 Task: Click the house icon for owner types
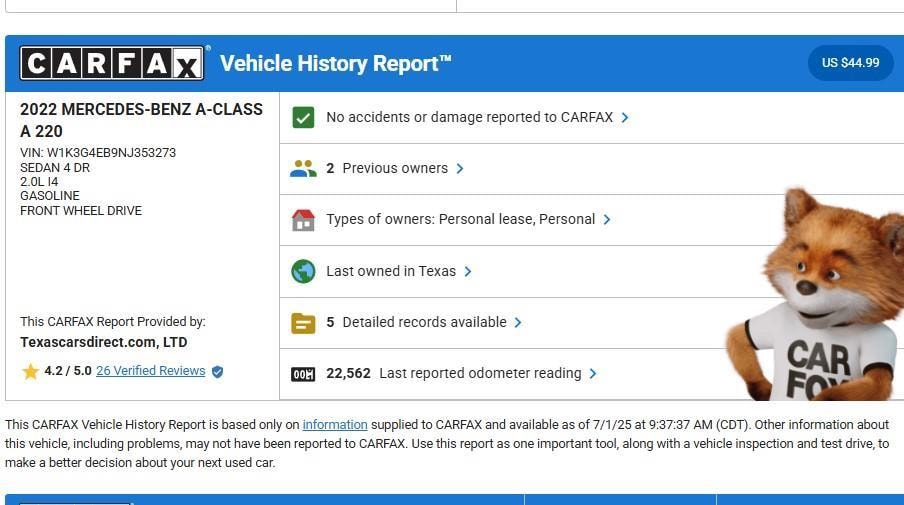coord(303,220)
